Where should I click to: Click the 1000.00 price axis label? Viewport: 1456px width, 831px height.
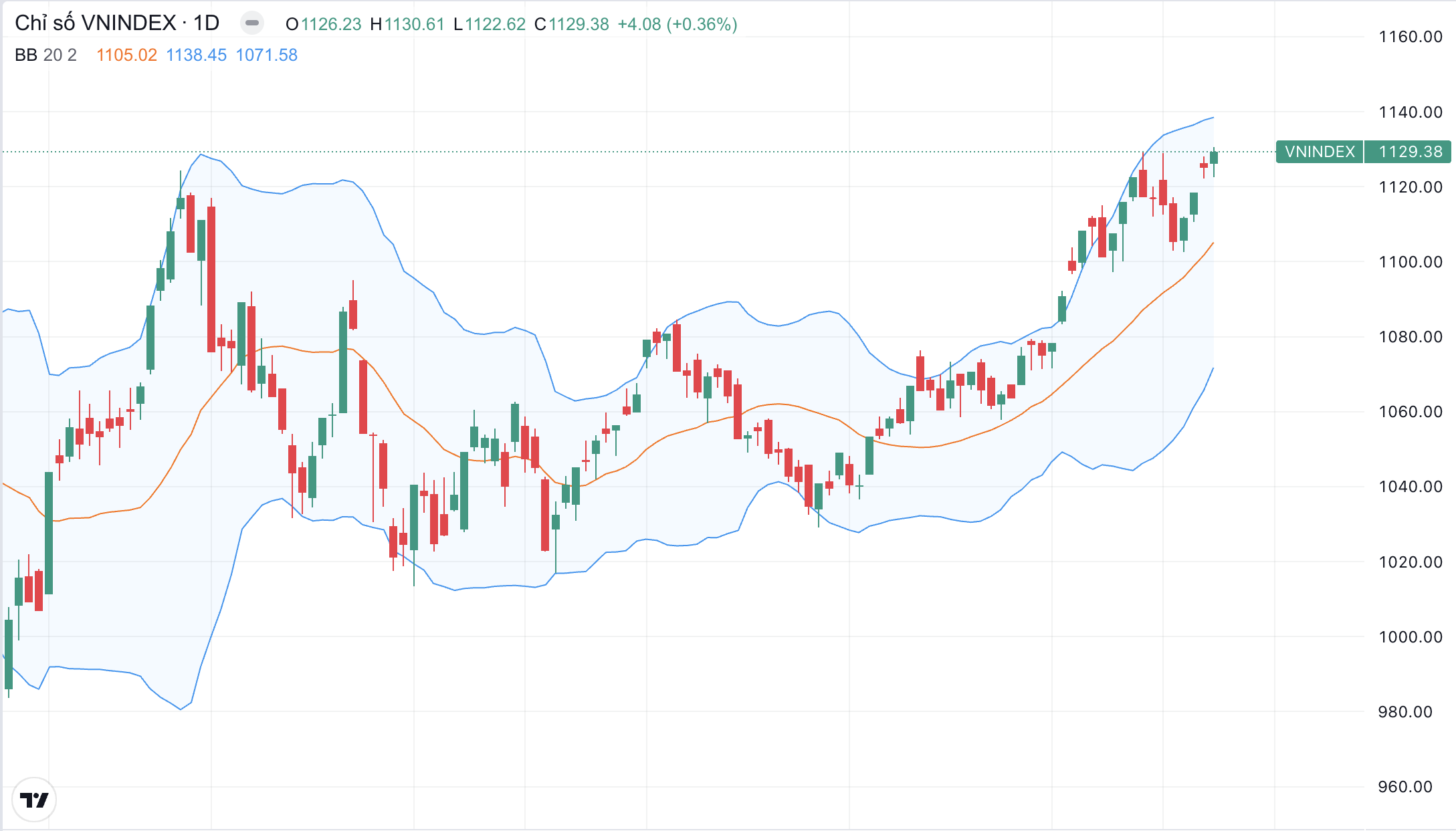coord(1411,636)
